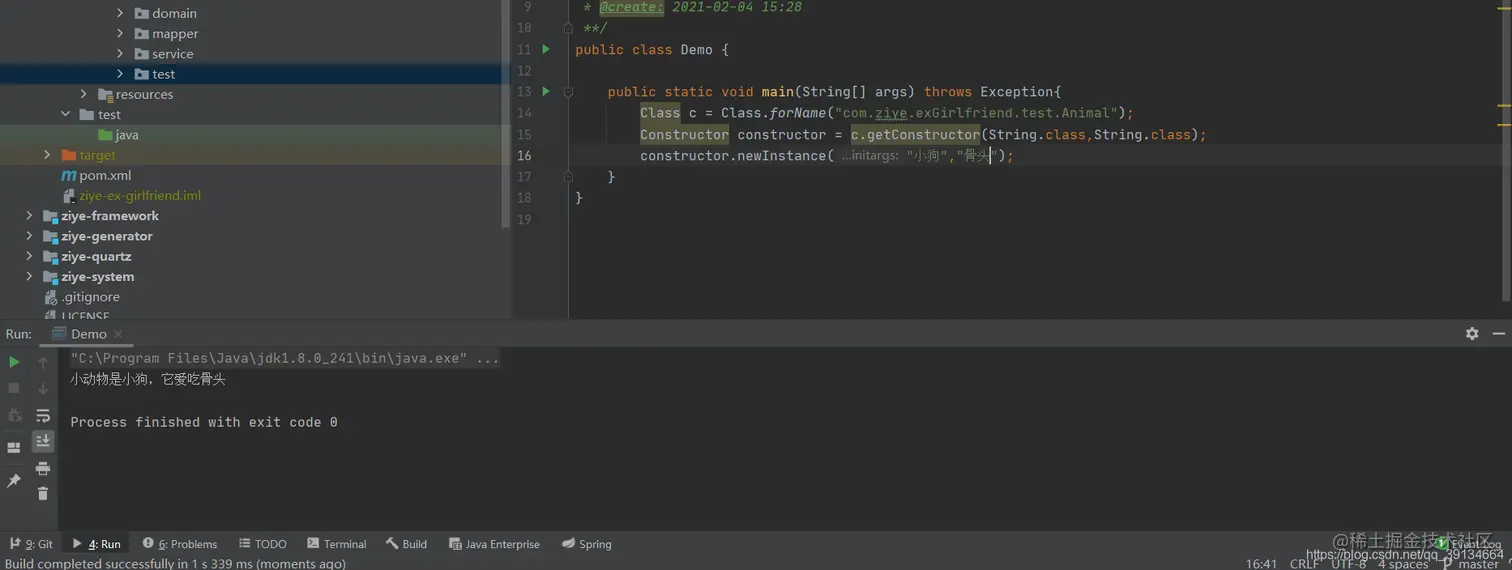
Task: Expand the mapper folder
Action: pos(120,33)
